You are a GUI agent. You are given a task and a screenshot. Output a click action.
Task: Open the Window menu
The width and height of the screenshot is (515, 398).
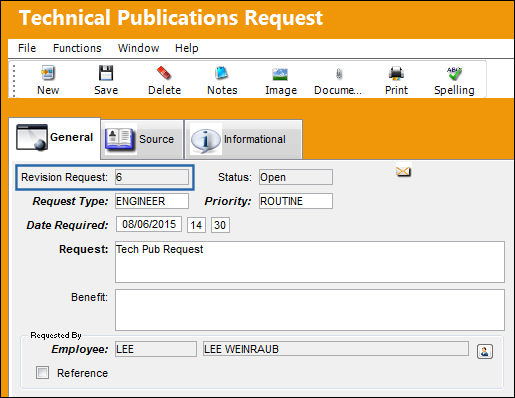pos(138,48)
